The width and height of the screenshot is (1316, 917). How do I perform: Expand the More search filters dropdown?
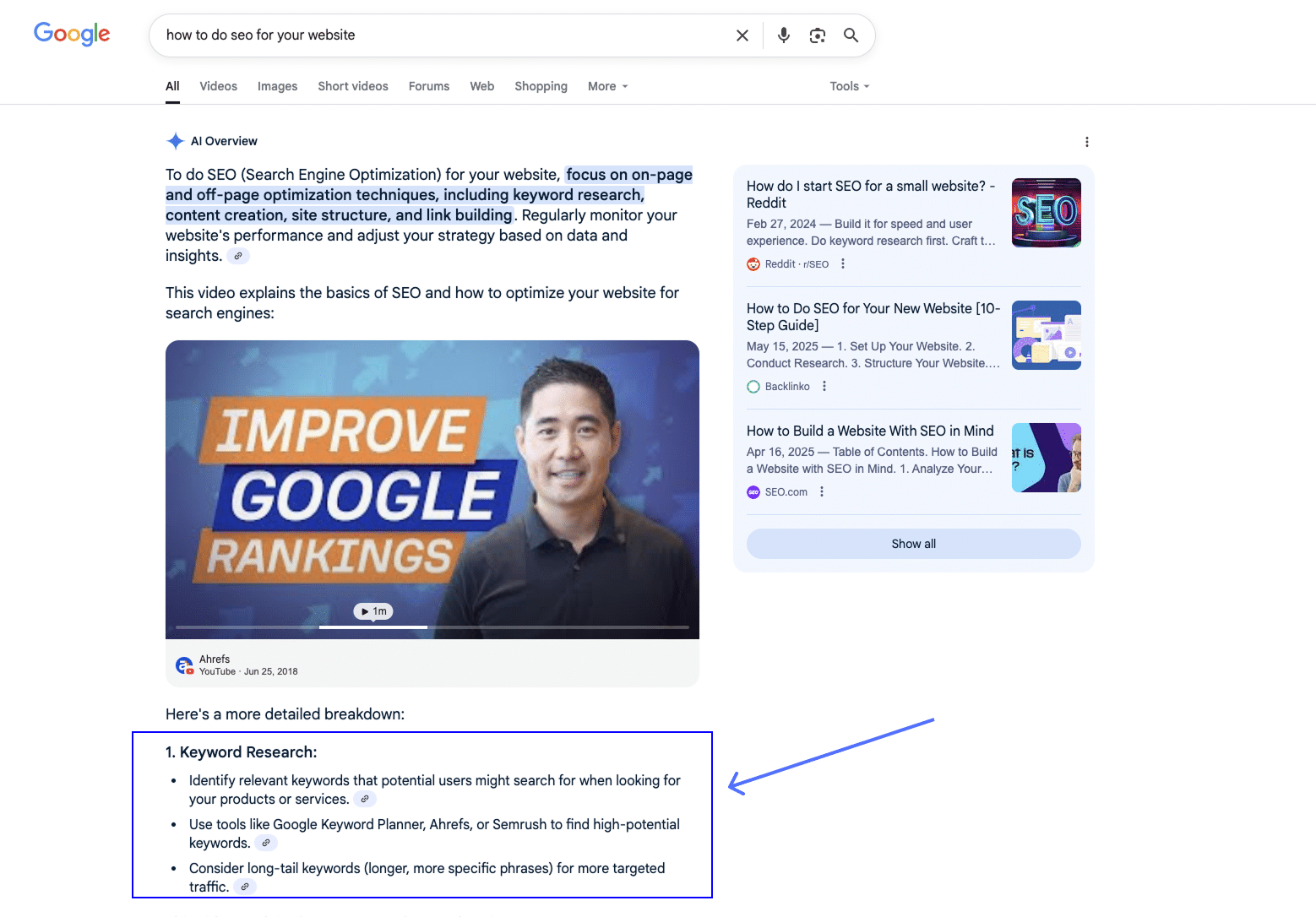coord(608,86)
